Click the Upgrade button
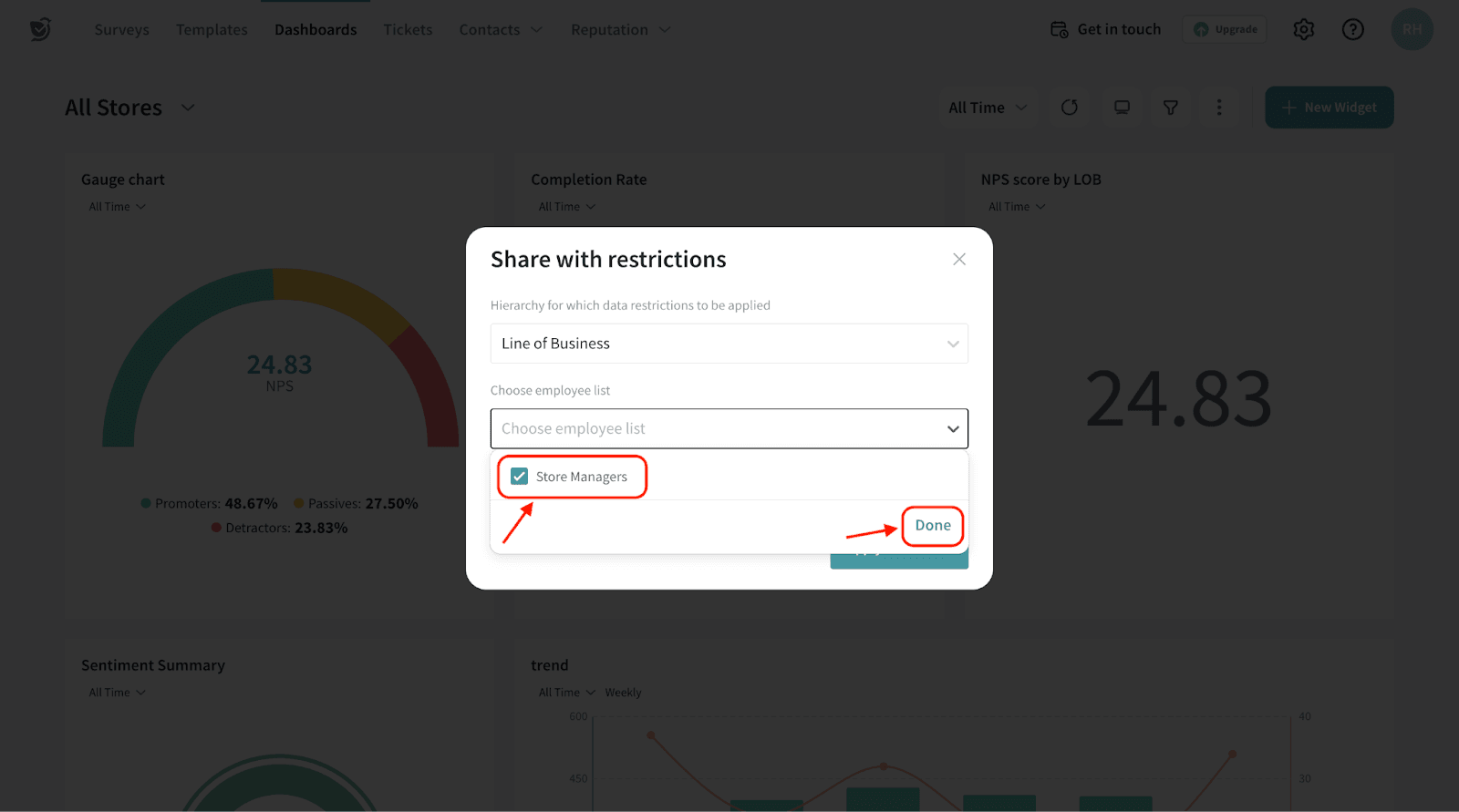Screen dimensions: 1459x812 (1225, 29)
